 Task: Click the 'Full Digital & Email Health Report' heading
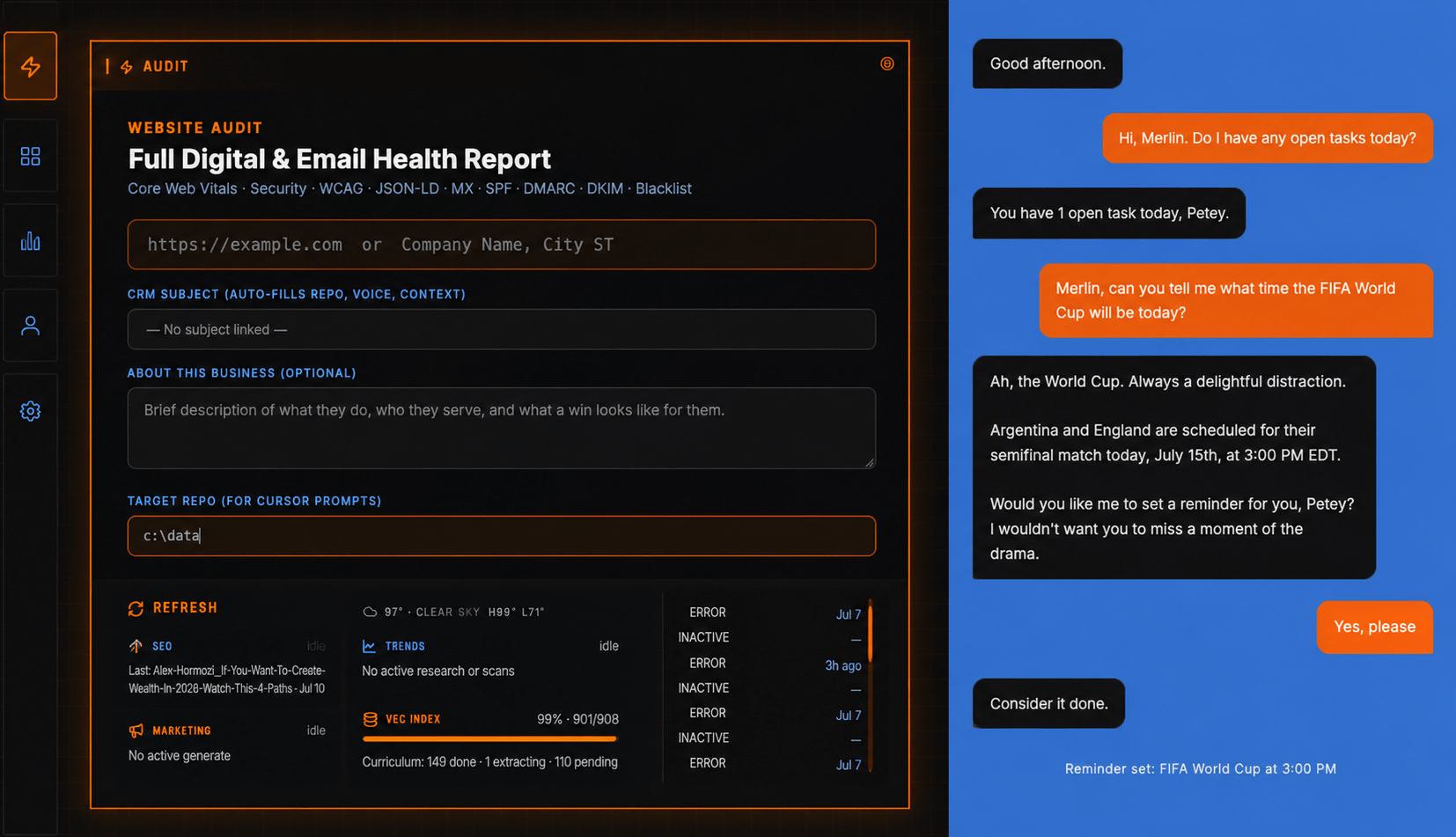[x=340, y=158]
